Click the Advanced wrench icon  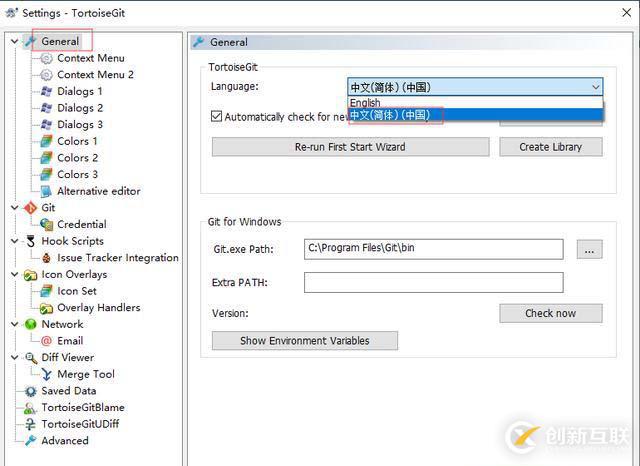click(x=31, y=441)
